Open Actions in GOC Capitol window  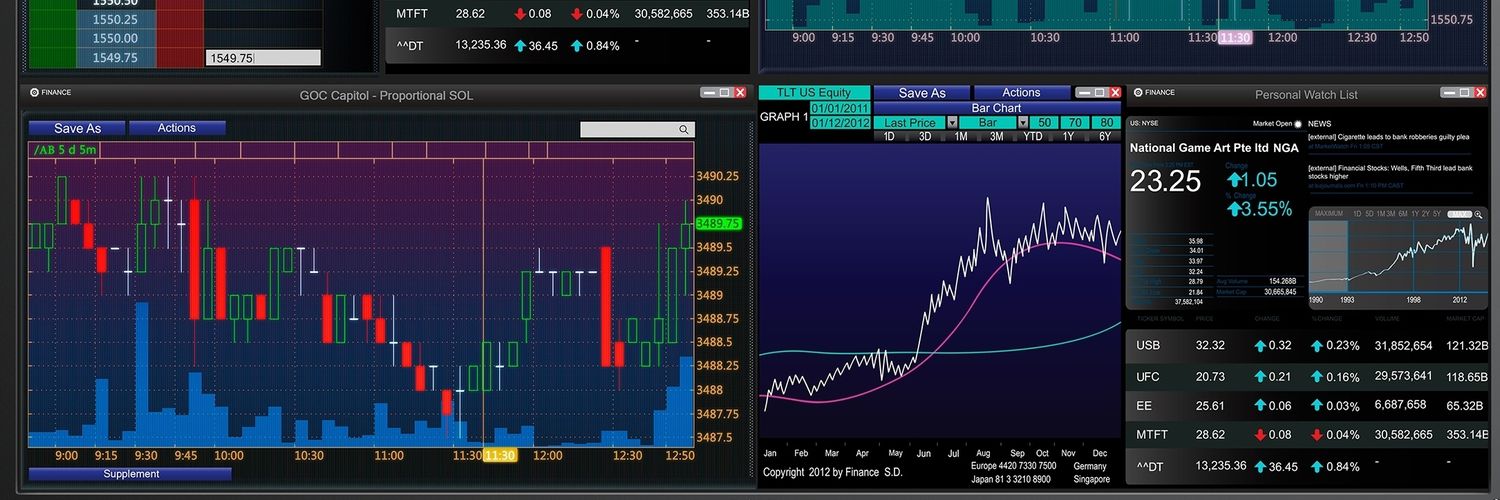(177, 128)
